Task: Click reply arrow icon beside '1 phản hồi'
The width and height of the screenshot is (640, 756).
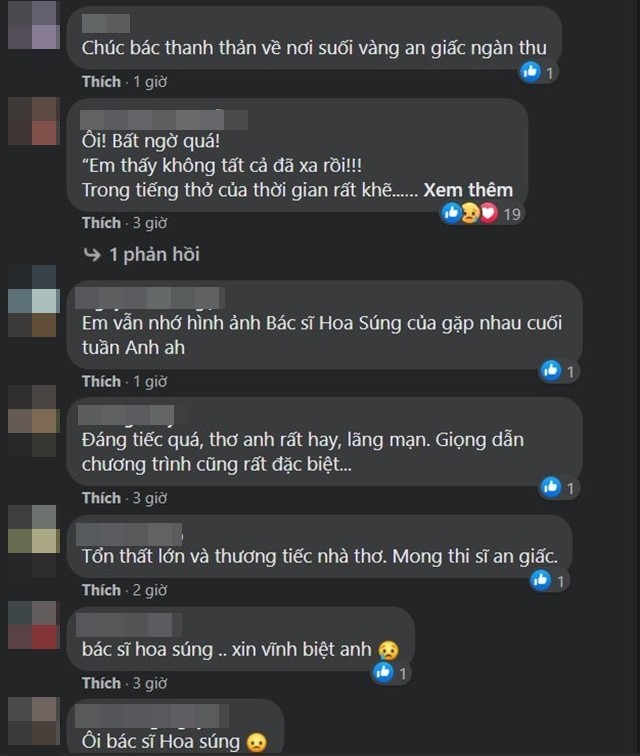Action: (92, 254)
